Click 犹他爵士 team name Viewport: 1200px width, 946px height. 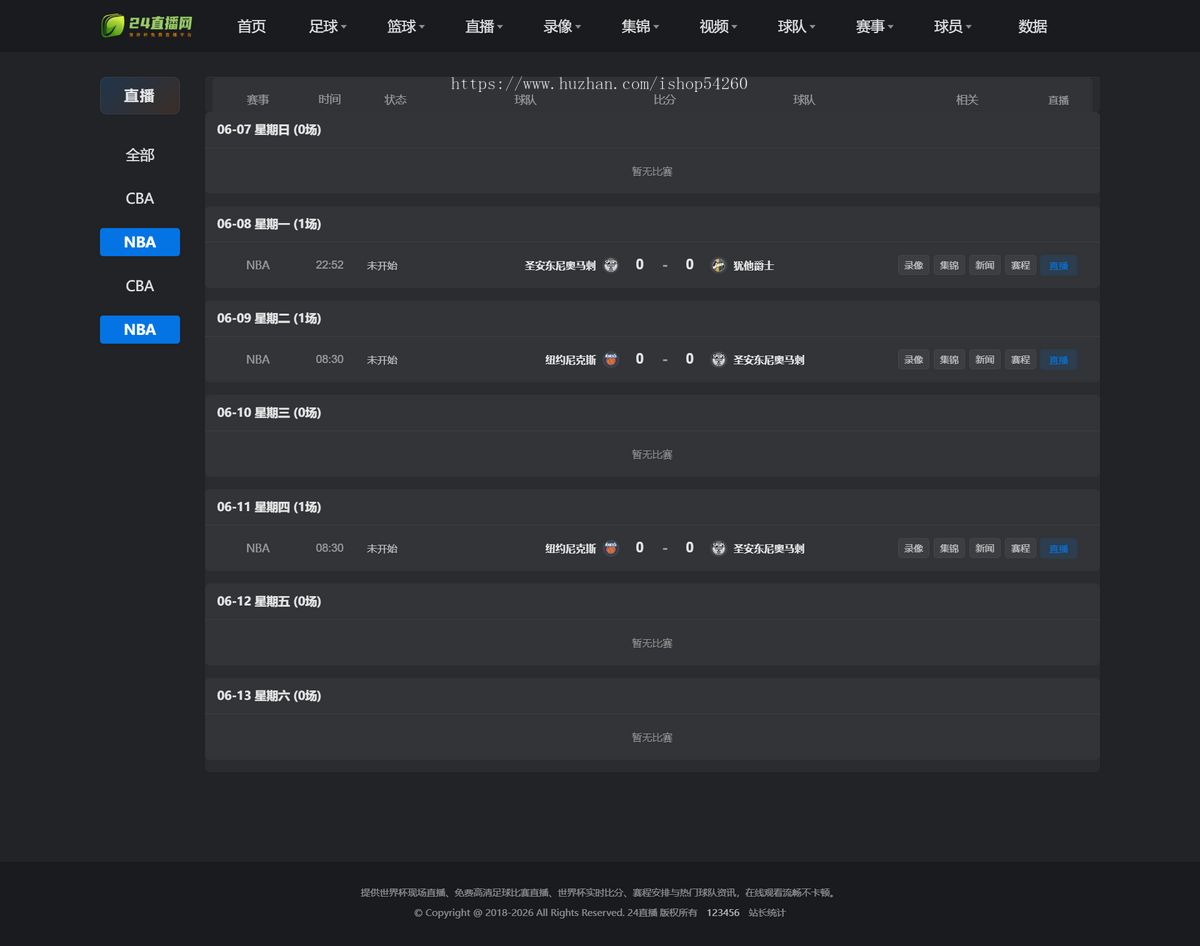click(x=753, y=265)
